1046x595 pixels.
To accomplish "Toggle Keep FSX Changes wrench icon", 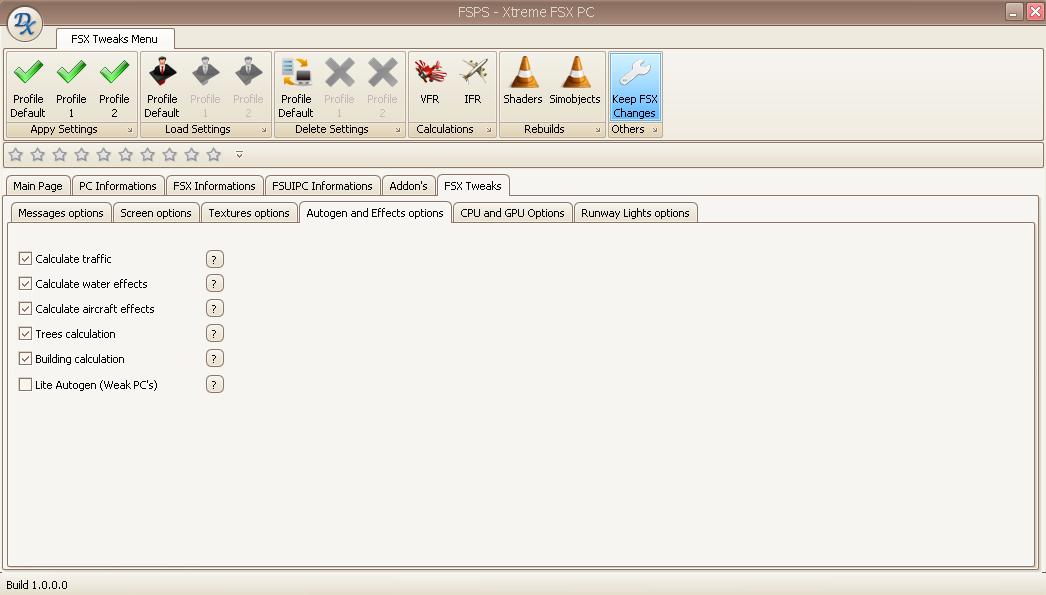I will 634,72.
